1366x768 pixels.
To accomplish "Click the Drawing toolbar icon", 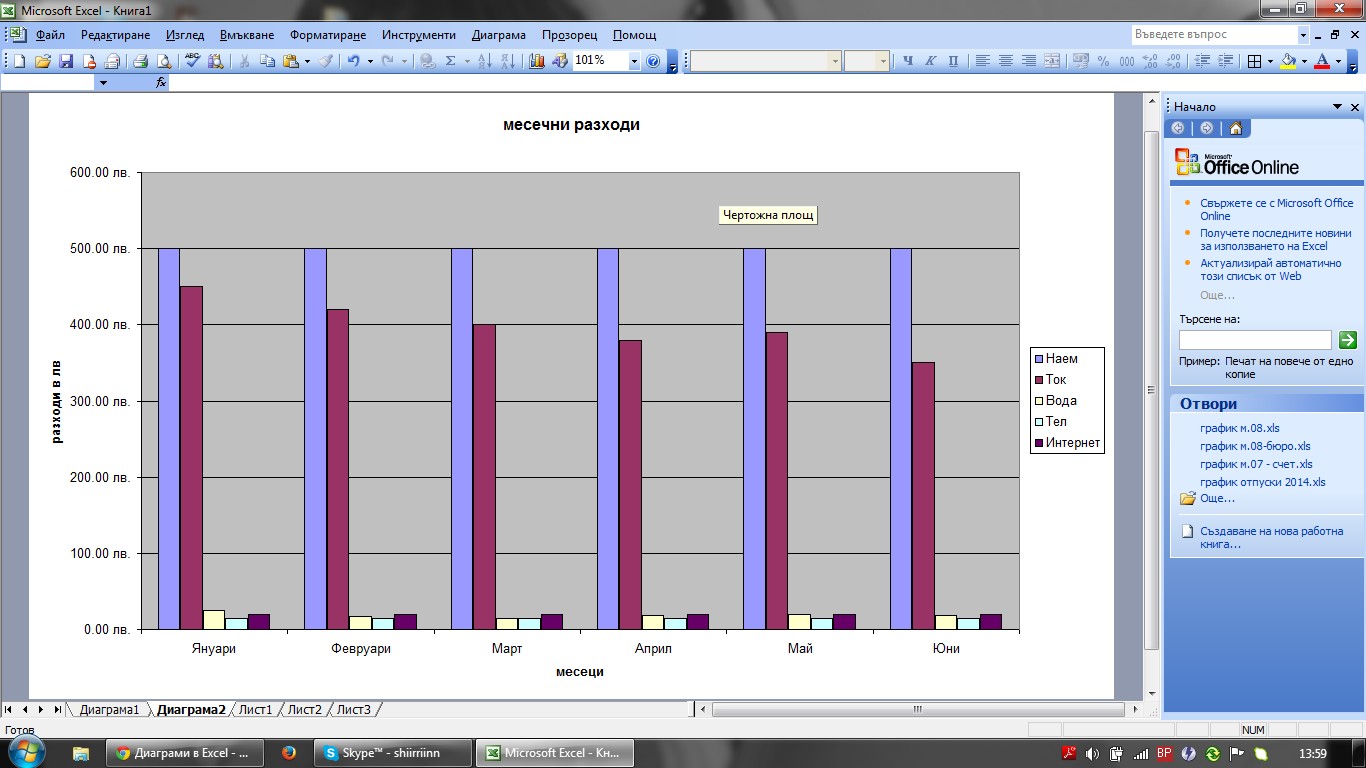I will pos(560,61).
